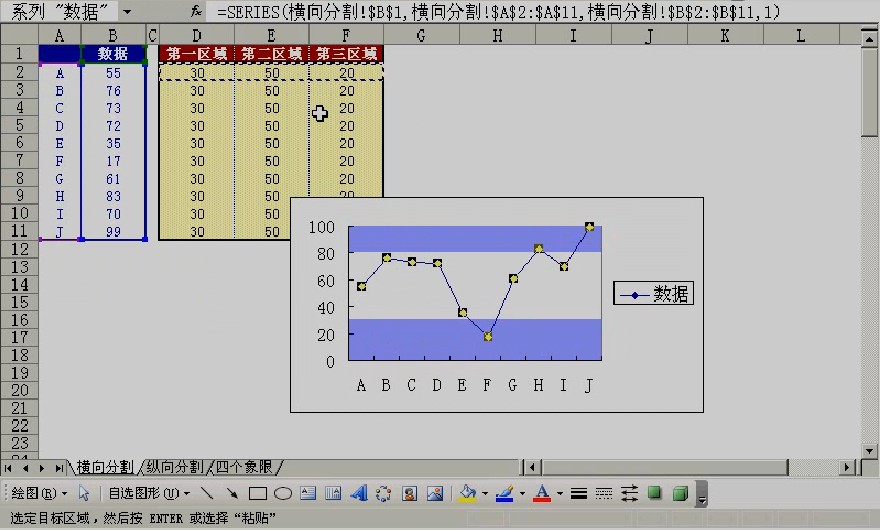Insert a Text Box from drawing toolbar

coord(308,494)
